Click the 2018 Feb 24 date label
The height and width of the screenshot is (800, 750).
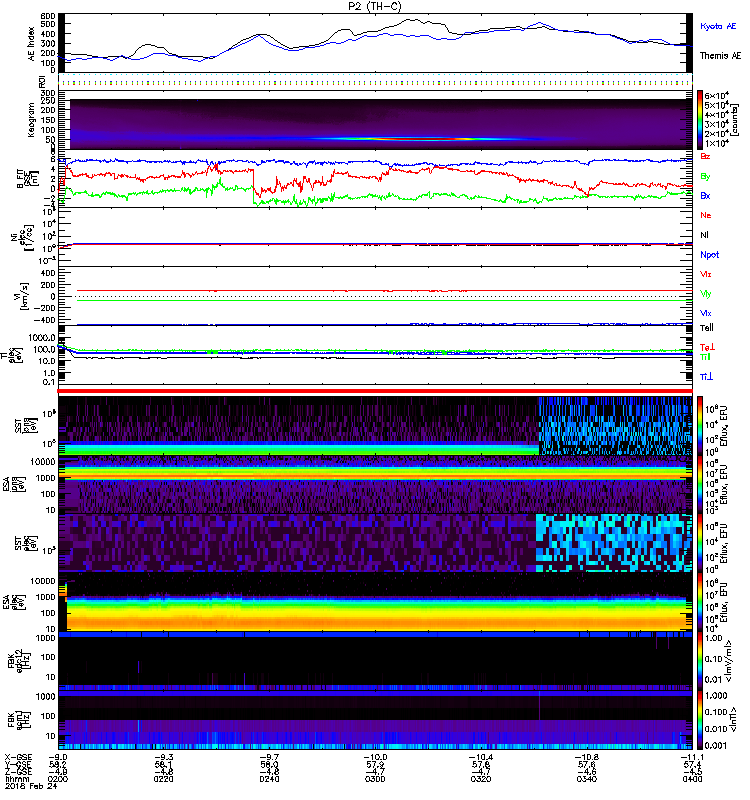[x=31, y=786]
